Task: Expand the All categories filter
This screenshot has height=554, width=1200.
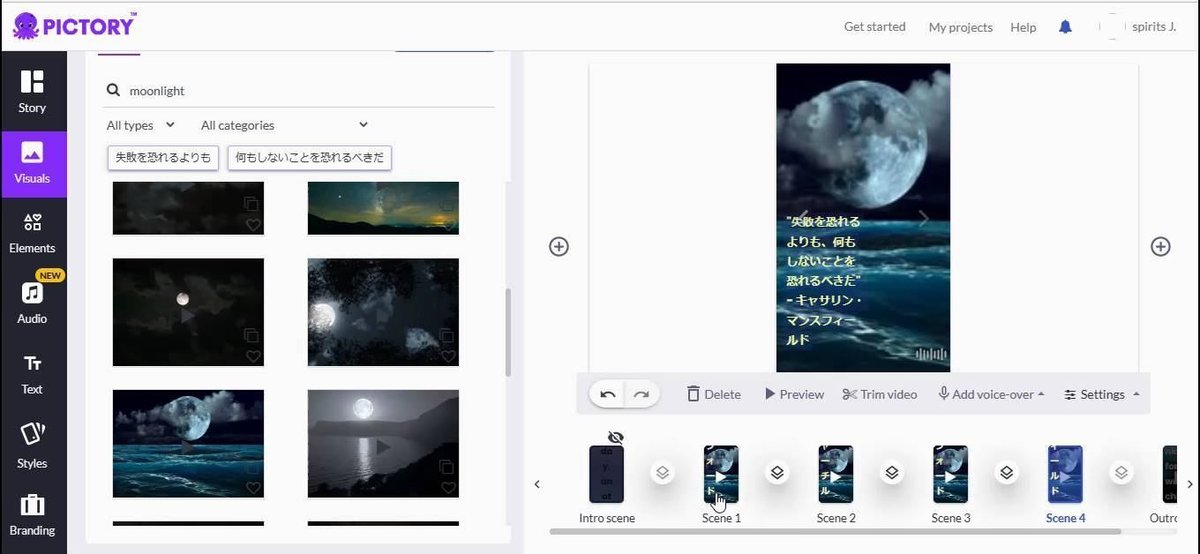Action: coord(284,125)
